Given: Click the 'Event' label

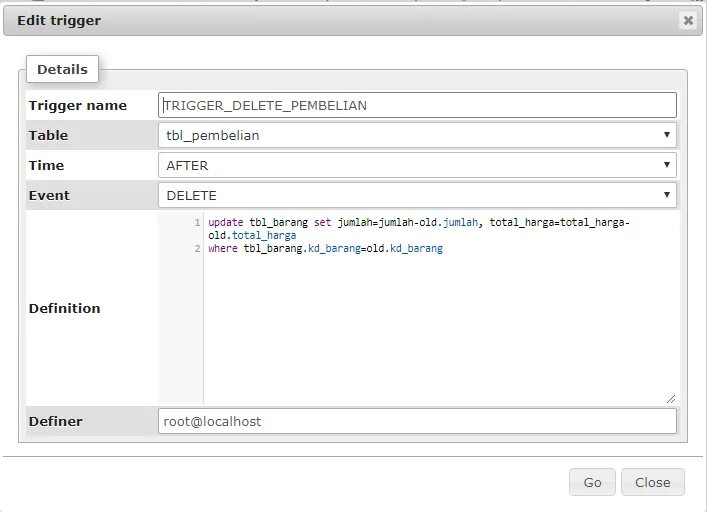Looking at the screenshot, I should coord(49,196).
